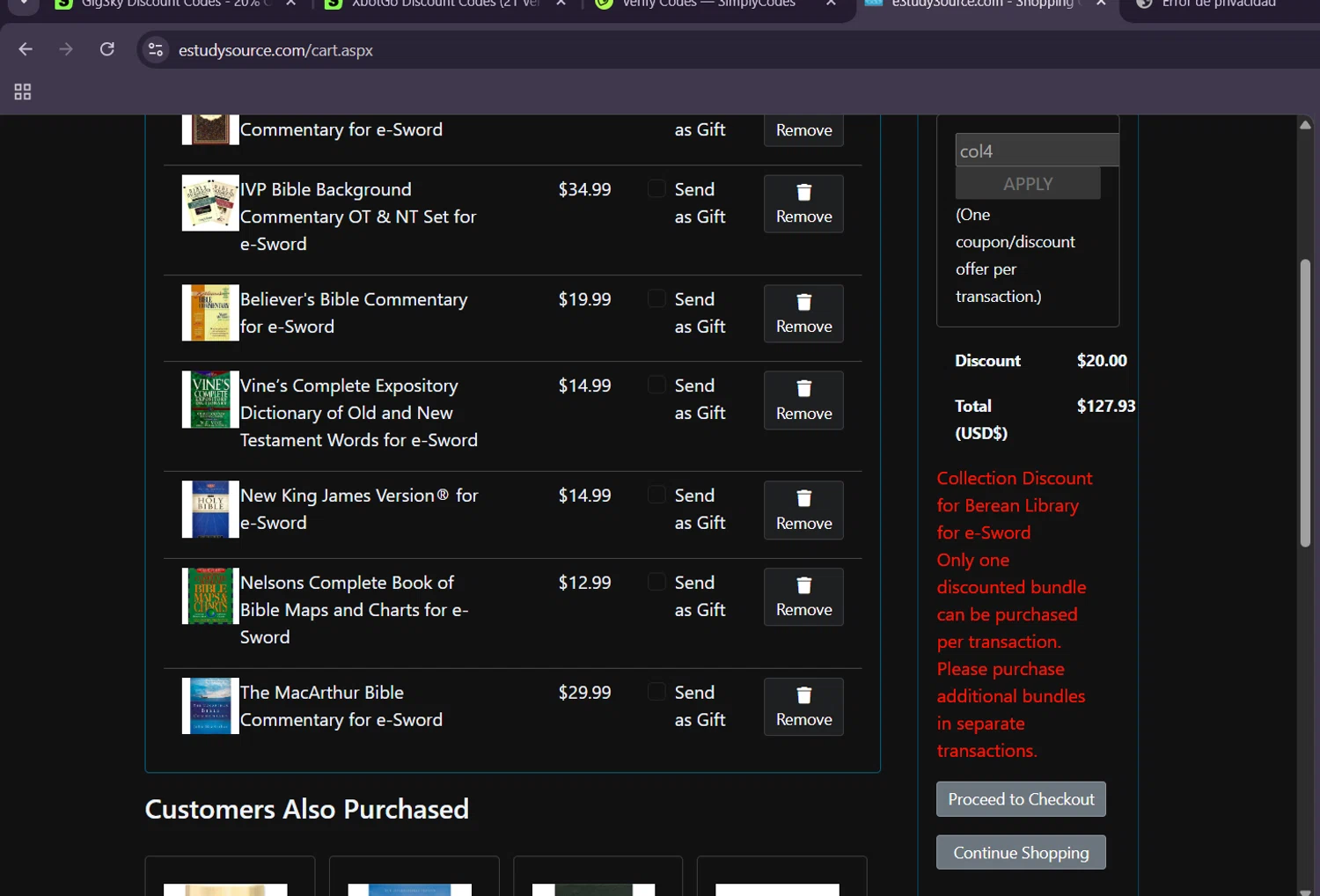Open New King James Version Holy Bible thumbnail
The height and width of the screenshot is (896, 1320).
tap(210, 510)
